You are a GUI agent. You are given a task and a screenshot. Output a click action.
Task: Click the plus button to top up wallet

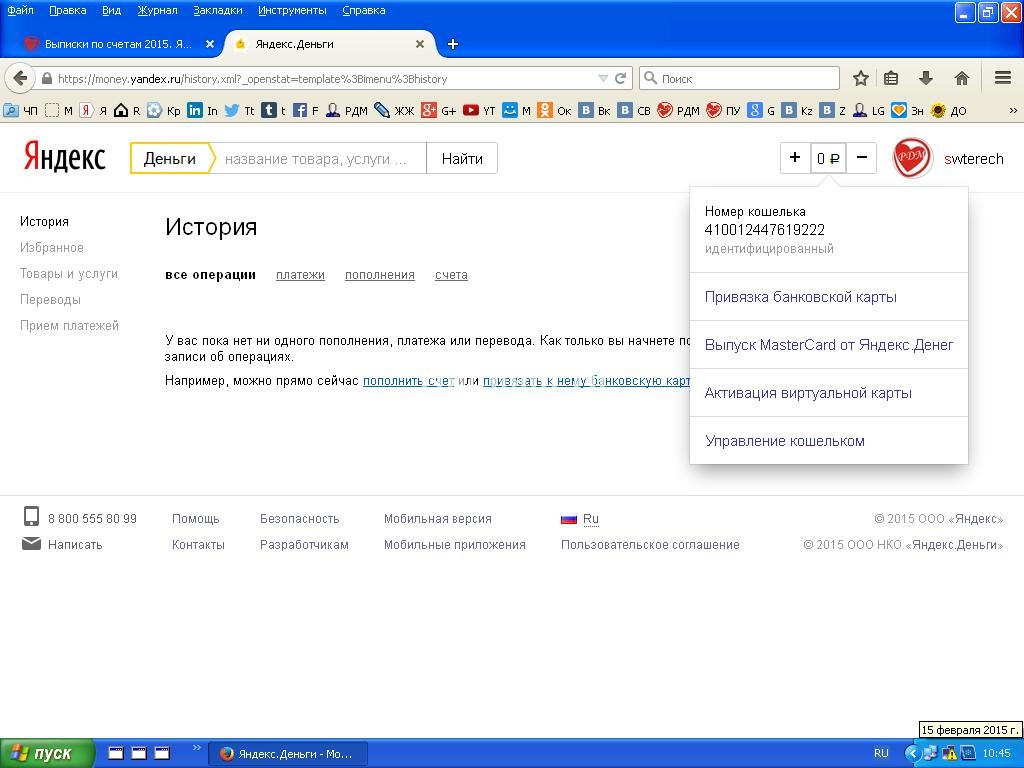(795, 157)
